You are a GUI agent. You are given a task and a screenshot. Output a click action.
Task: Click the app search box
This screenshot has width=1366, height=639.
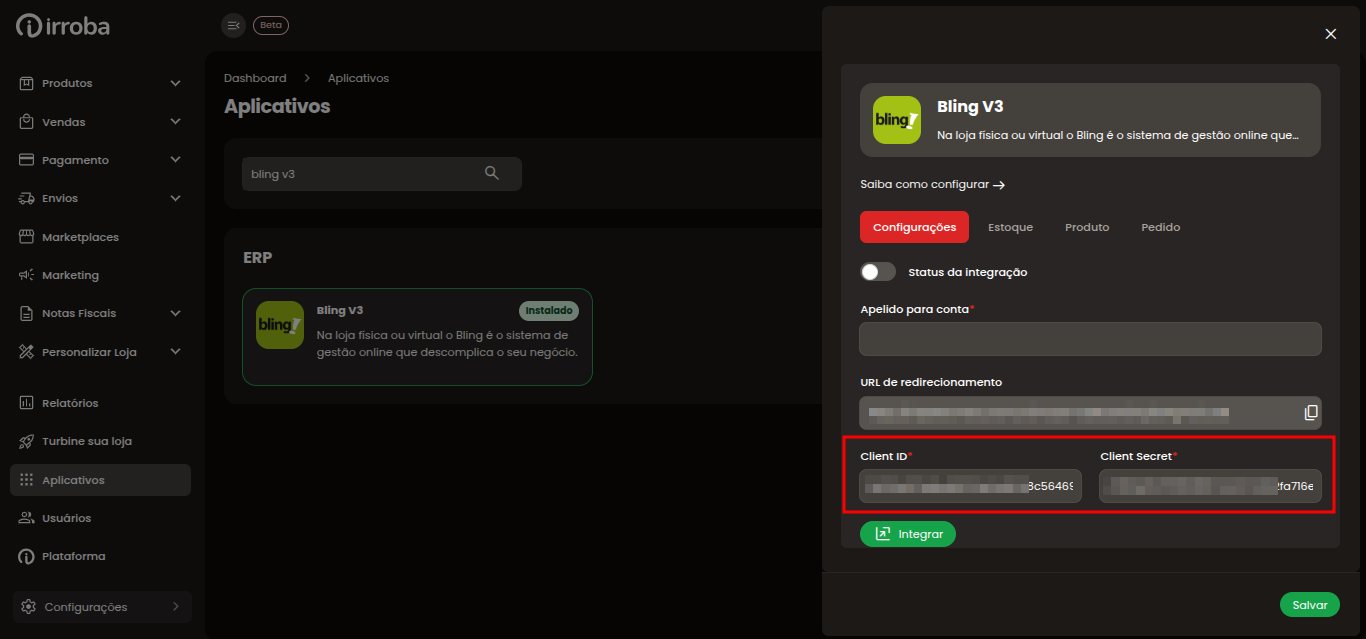click(x=382, y=174)
